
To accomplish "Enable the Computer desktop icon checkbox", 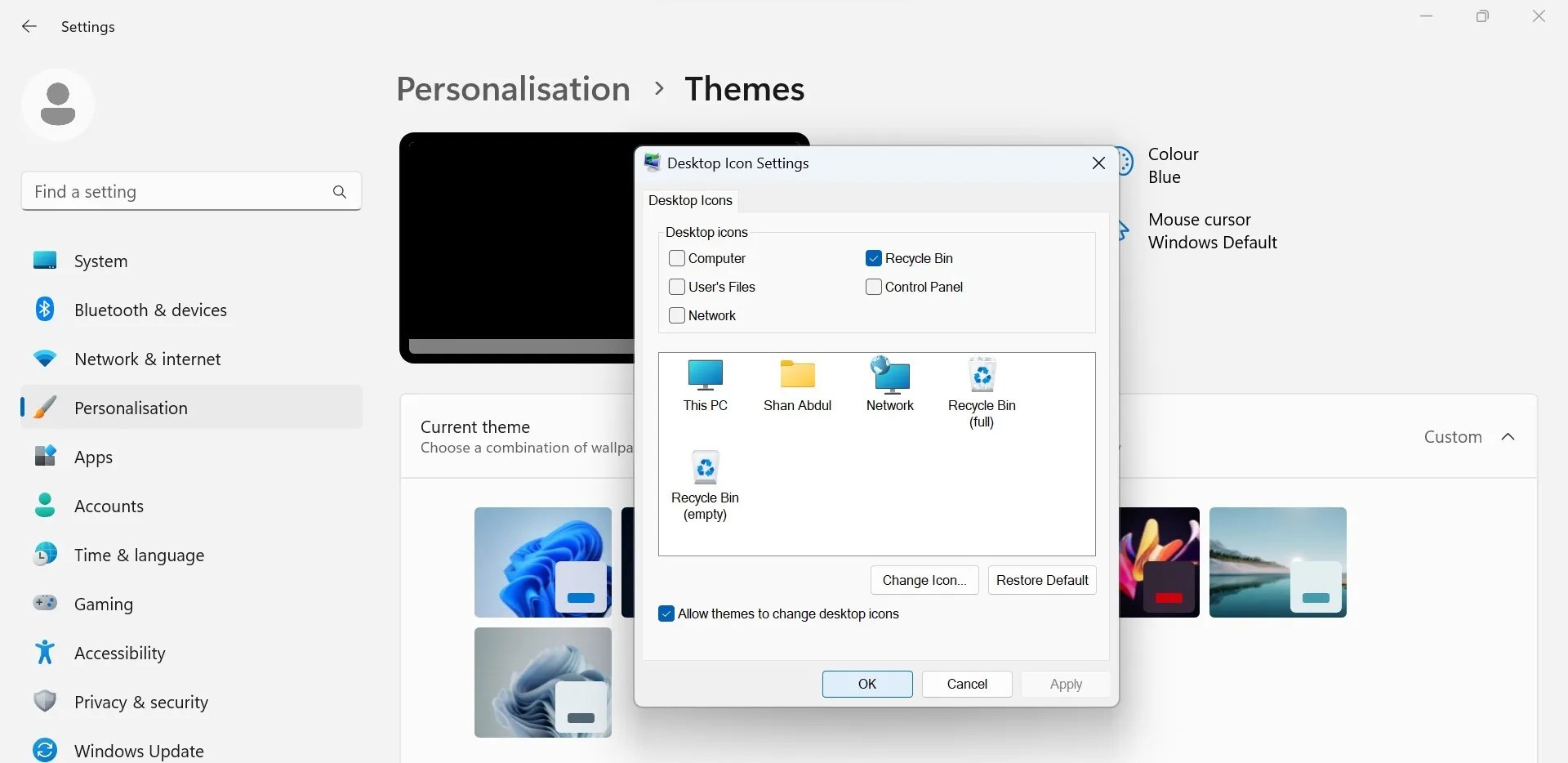I will point(677,258).
